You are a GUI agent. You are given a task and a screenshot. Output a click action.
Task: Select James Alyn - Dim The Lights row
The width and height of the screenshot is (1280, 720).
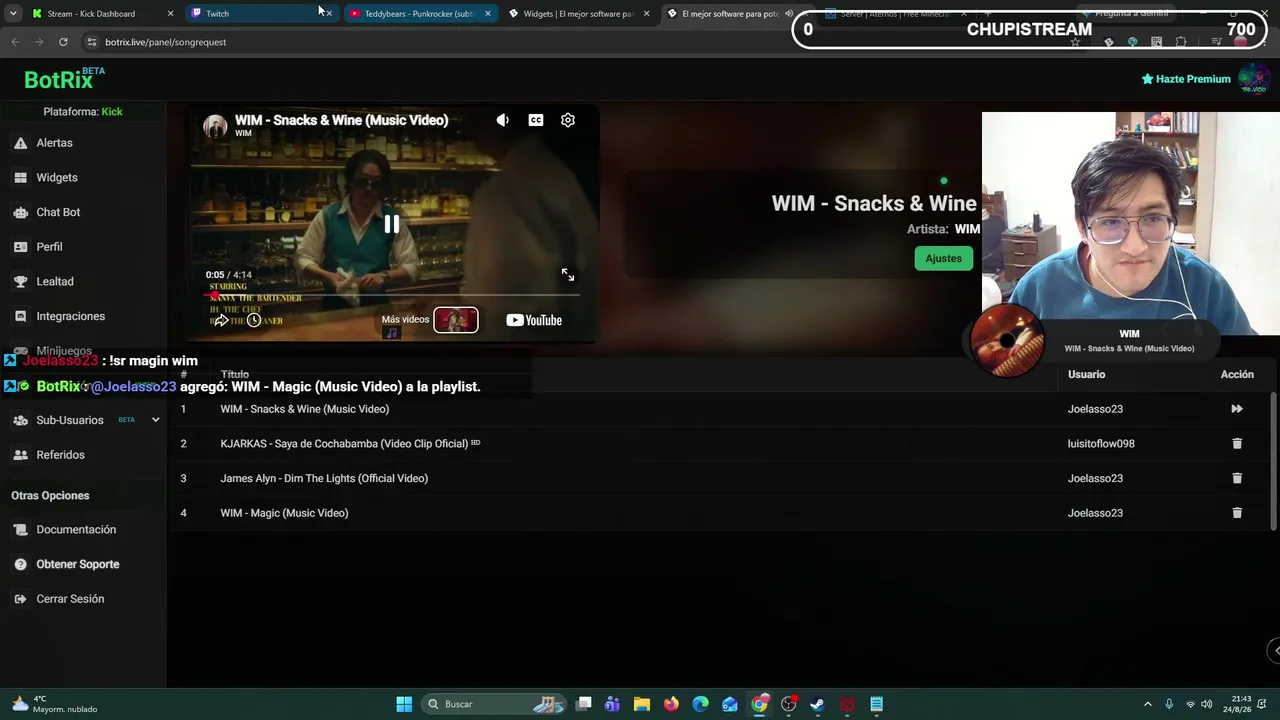pyautogui.click(x=720, y=478)
